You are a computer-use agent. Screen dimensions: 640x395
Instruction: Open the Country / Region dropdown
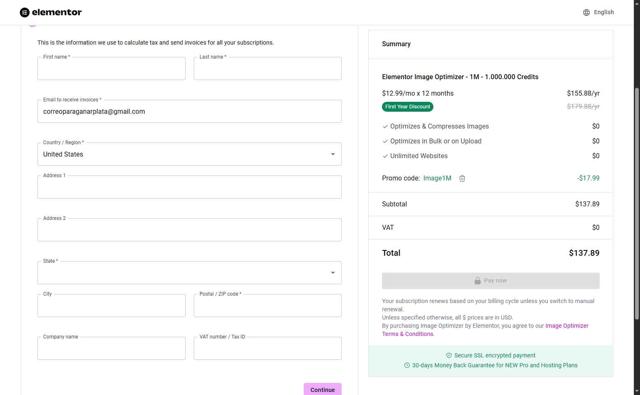(189, 154)
